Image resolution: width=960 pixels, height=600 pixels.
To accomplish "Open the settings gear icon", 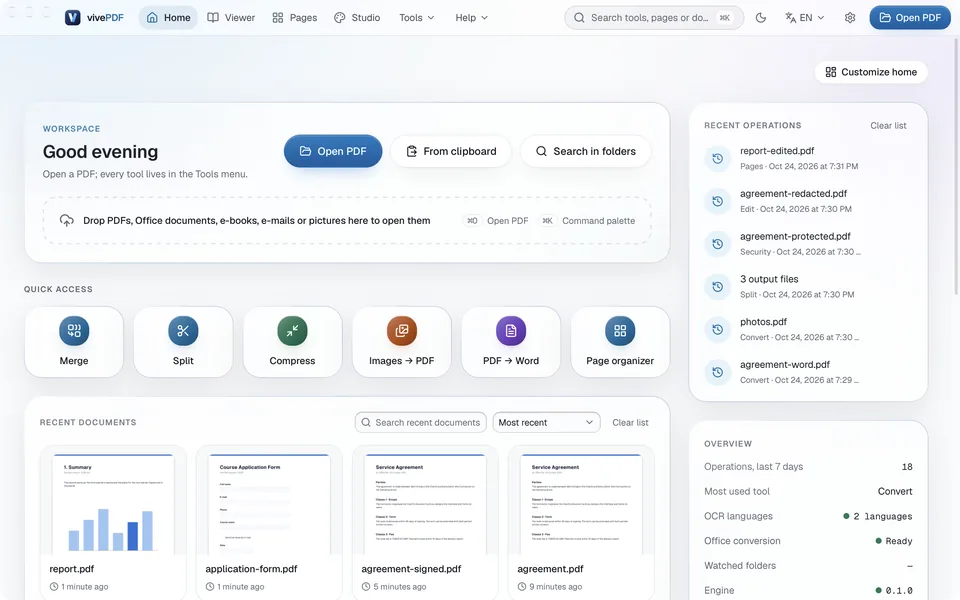I will click(x=850, y=18).
